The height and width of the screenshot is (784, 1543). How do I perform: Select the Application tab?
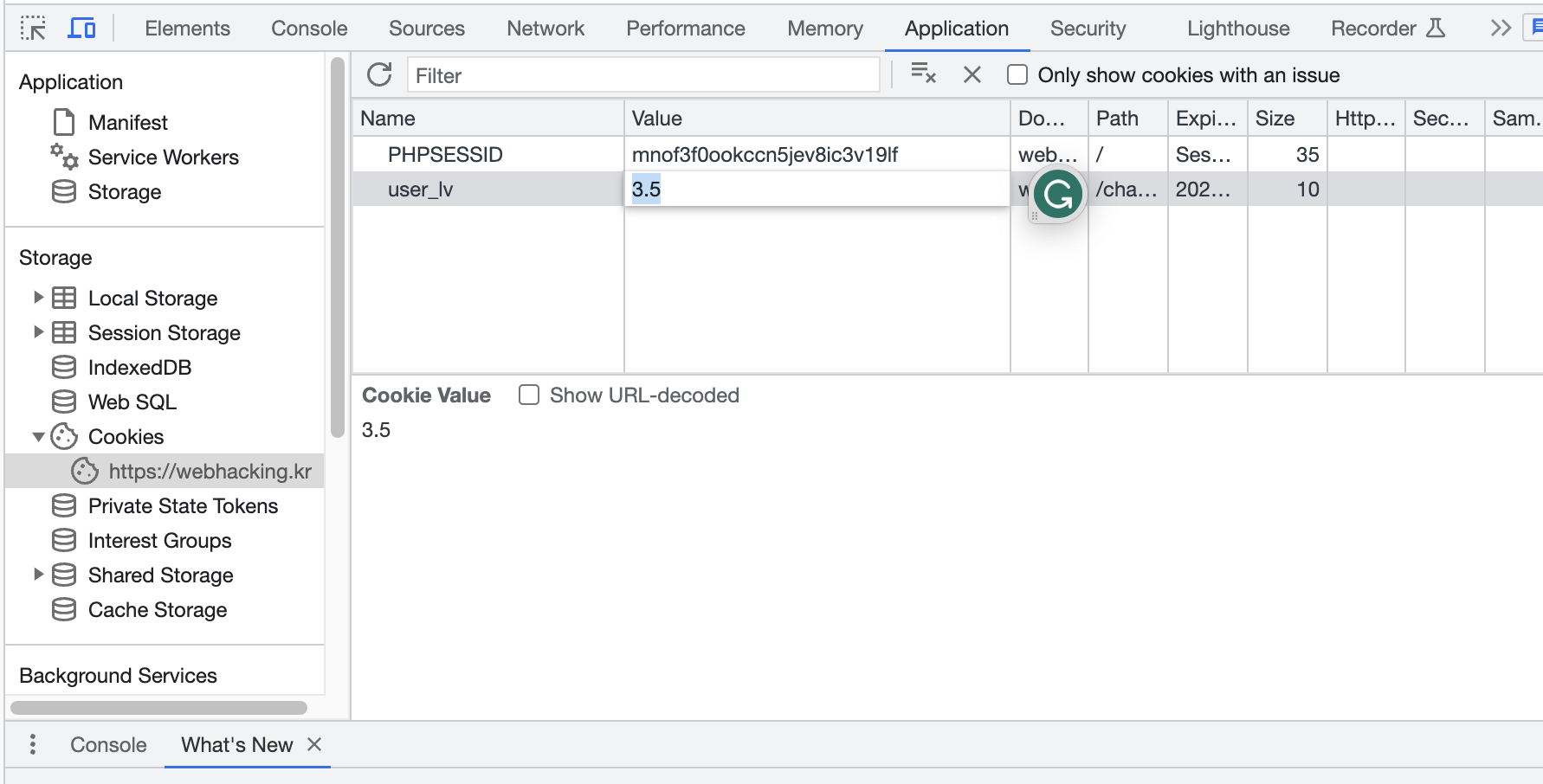957,29
